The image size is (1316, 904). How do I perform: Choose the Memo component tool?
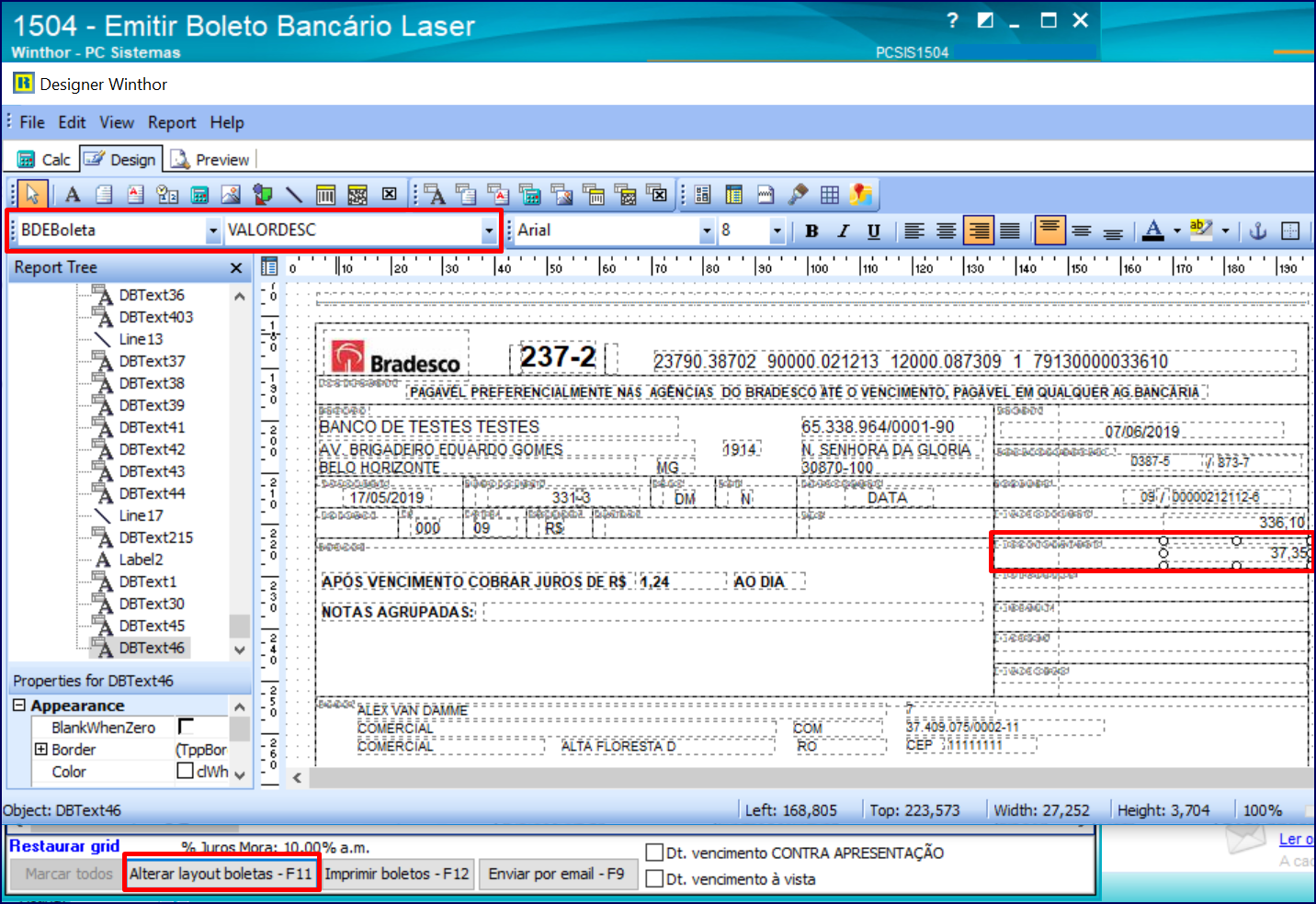104,194
